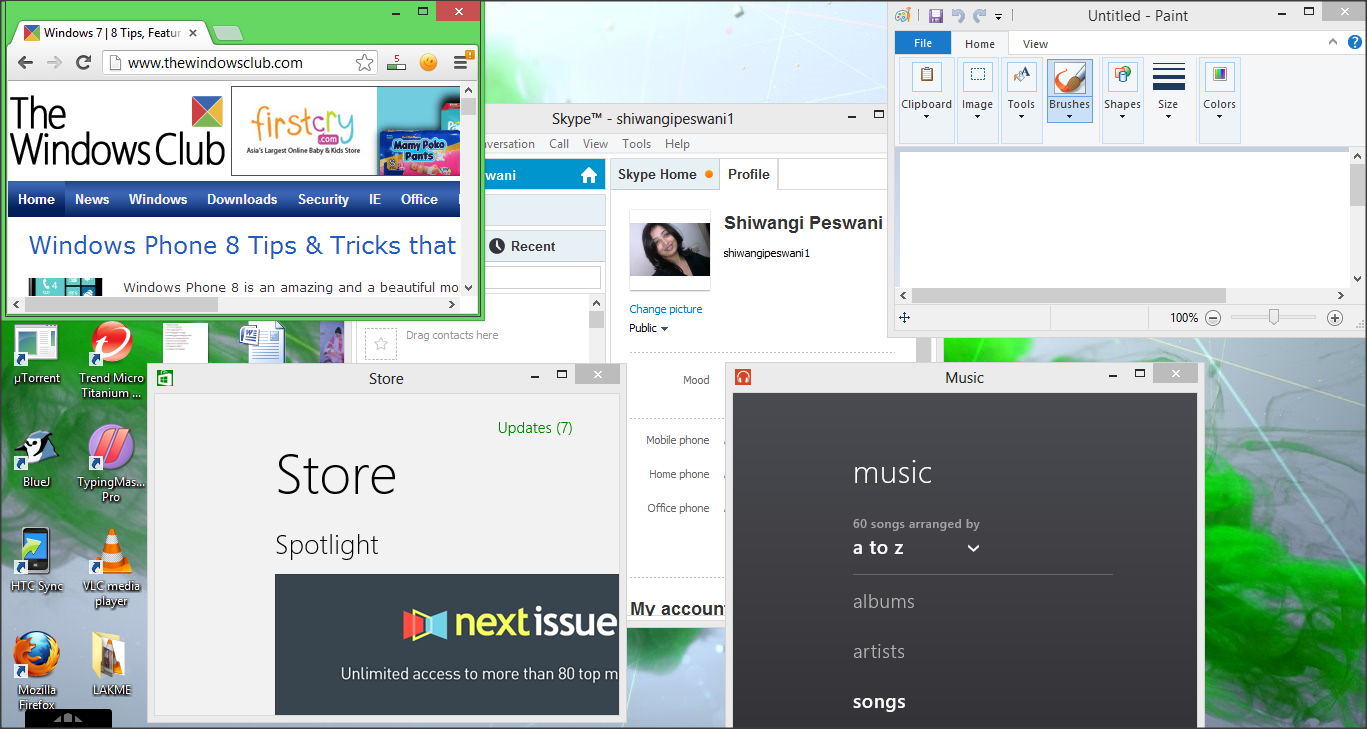Show songs in the Music app
This screenshot has height=729, width=1367.
(x=879, y=702)
